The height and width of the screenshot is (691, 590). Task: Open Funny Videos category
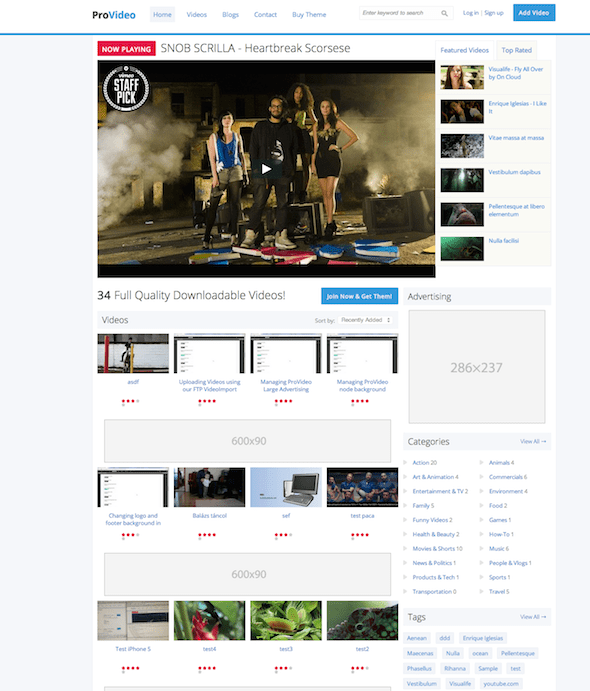(x=432, y=520)
